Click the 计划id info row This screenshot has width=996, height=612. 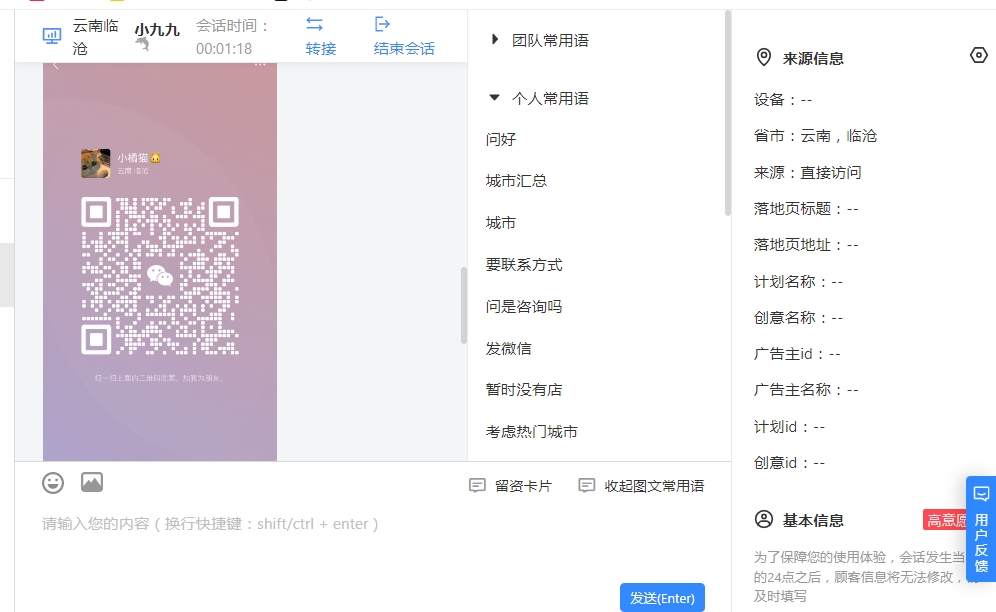coord(790,427)
